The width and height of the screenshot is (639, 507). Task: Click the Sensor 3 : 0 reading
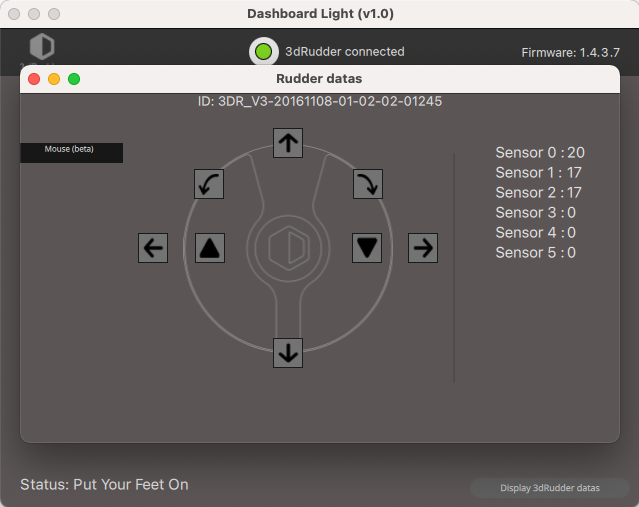pos(535,213)
